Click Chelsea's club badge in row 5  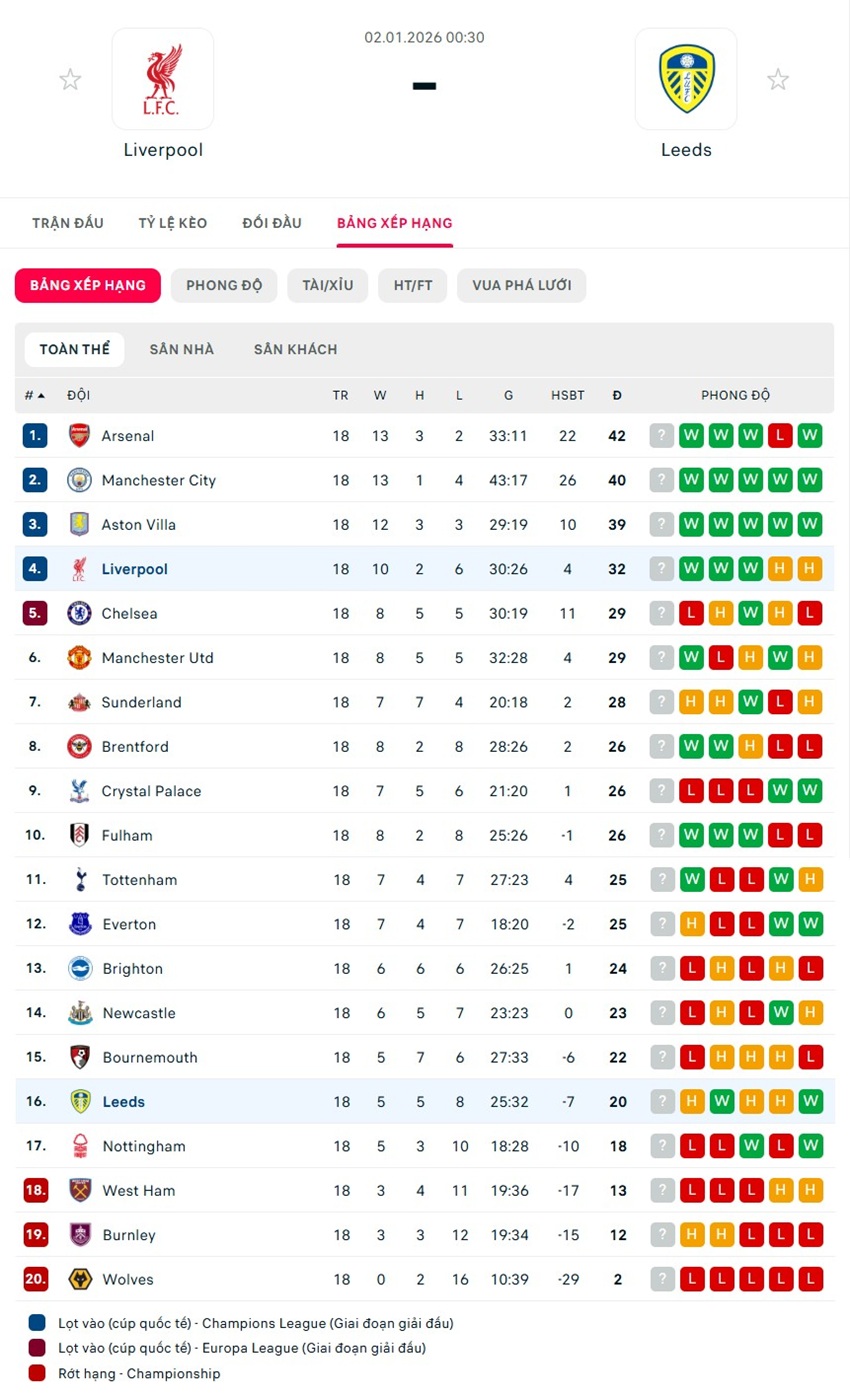pos(78,613)
